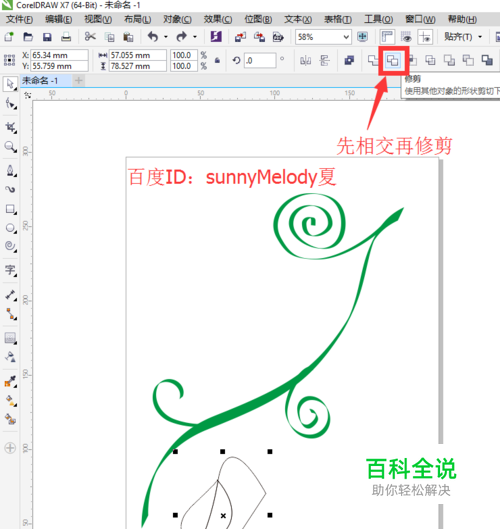Toggle the lock ratio padlock
This screenshot has width=500, height=529.
pyautogui.click(x=217, y=61)
